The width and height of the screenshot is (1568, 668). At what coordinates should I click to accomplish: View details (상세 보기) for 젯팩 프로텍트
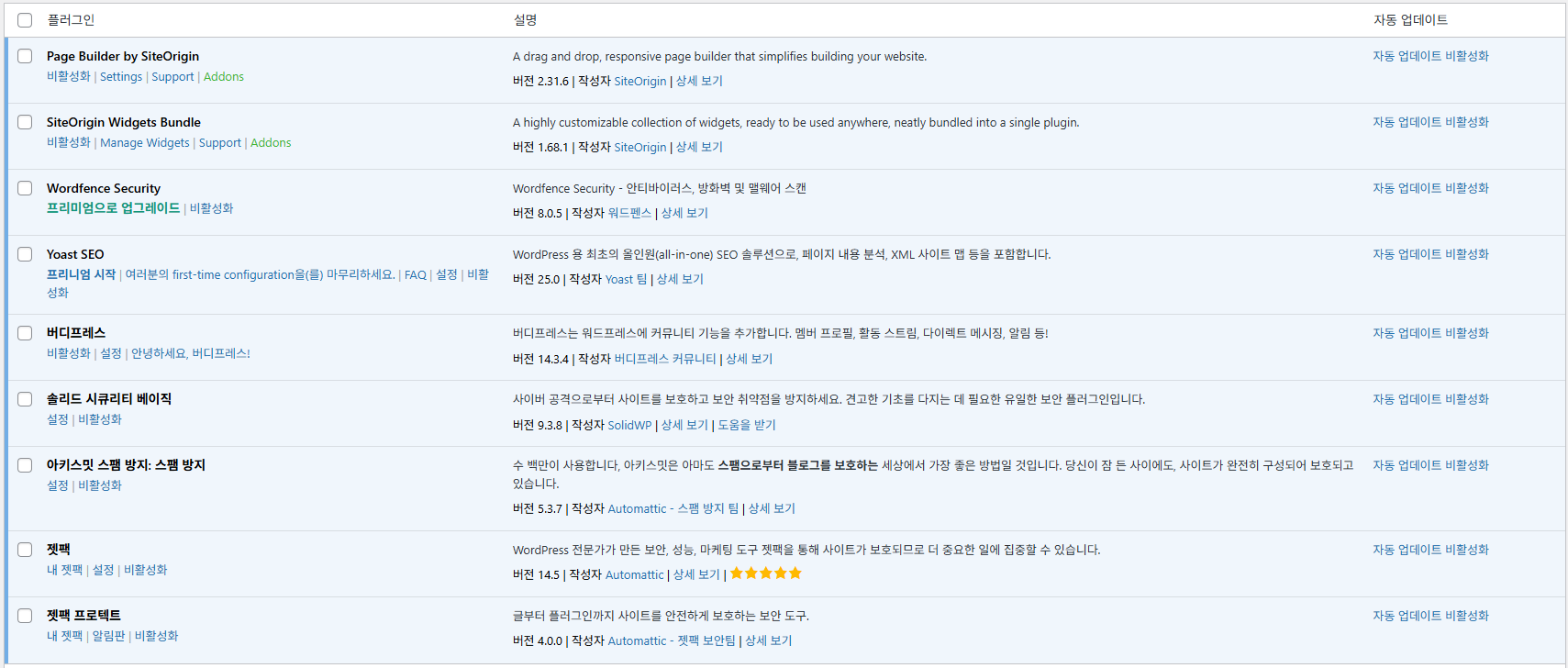(x=769, y=640)
